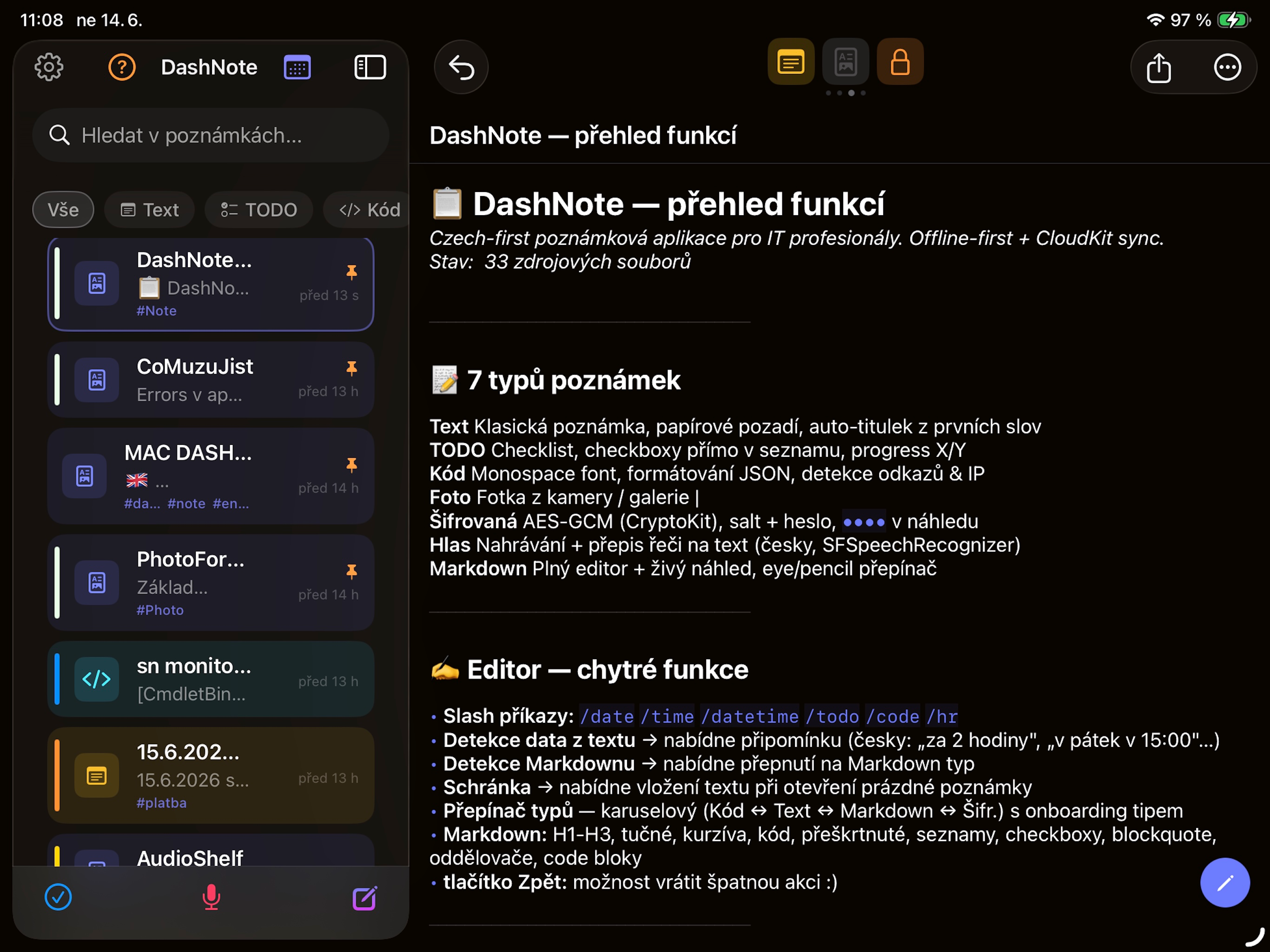Tap the undo back arrow button
Screen dimensions: 1270x952
[x=461, y=67]
